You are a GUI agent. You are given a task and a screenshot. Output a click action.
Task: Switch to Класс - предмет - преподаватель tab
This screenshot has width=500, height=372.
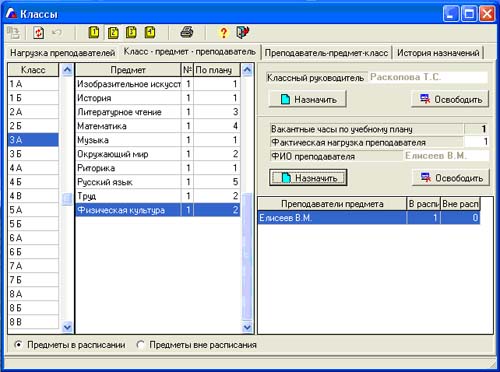pos(190,52)
